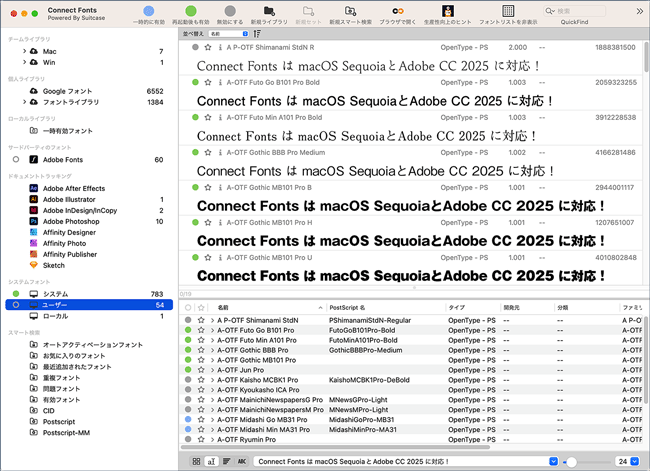The image size is (650, 471).
Task: Create a library with 新規ライブラリ folder icon
Action: pos(269,11)
